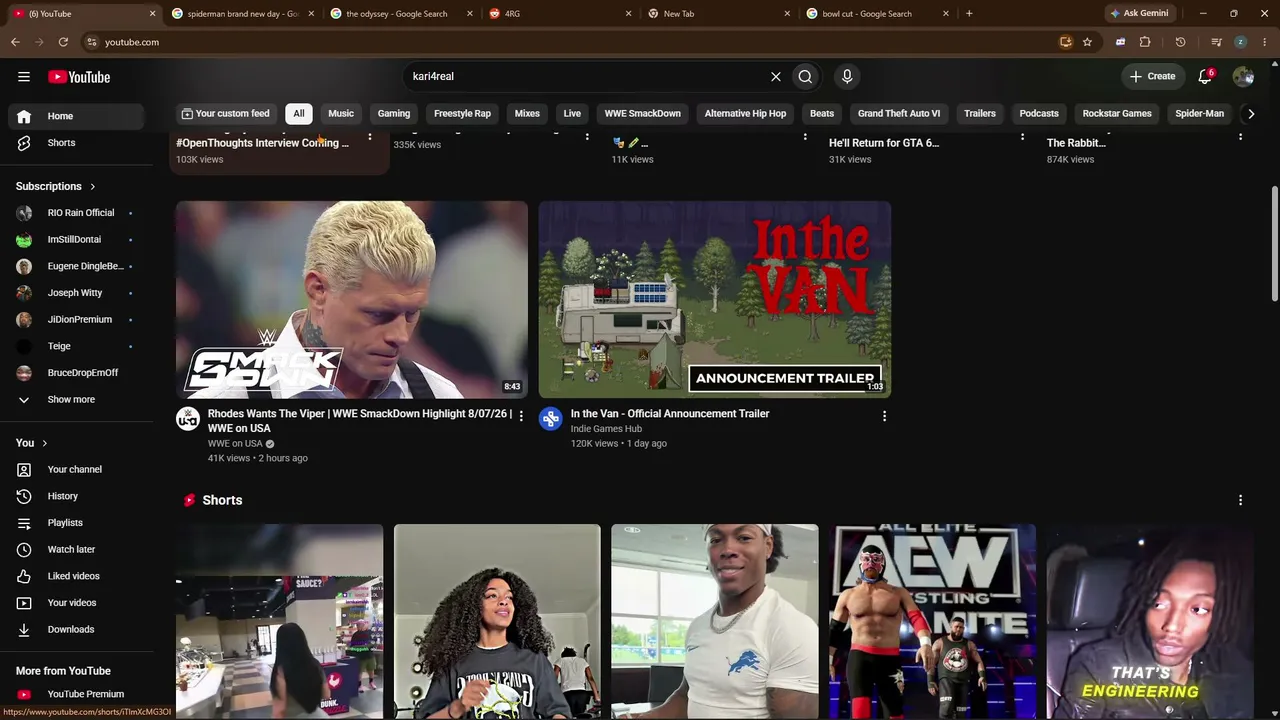Open In the Van Official Announcement Trailer title

click(x=670, y=414)
